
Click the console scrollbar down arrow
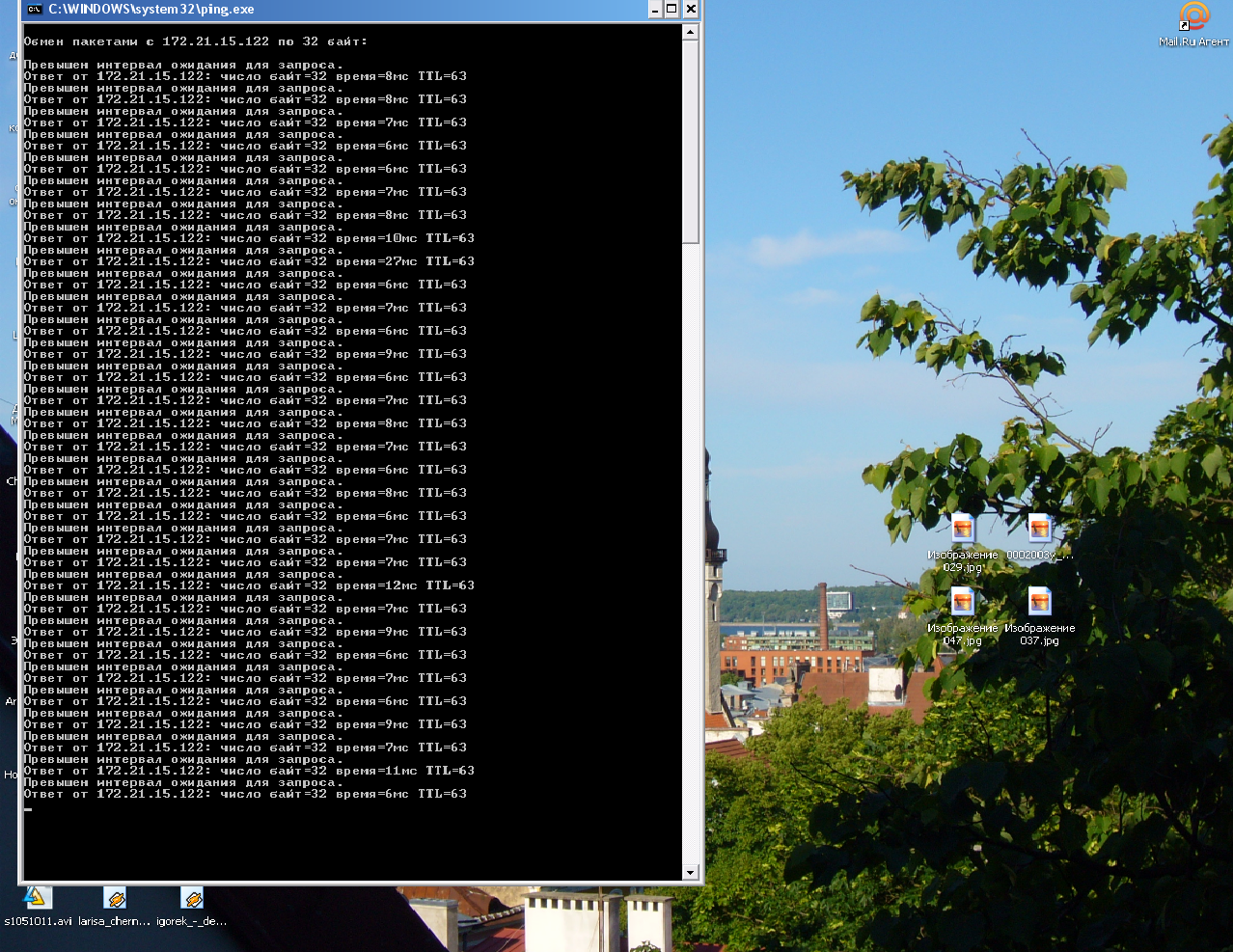690,872
